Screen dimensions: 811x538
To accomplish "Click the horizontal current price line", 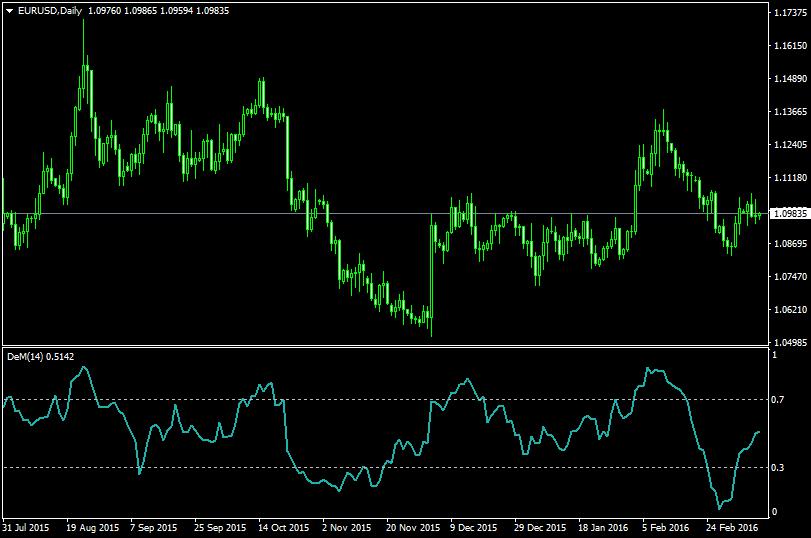I will pos(385,214).
